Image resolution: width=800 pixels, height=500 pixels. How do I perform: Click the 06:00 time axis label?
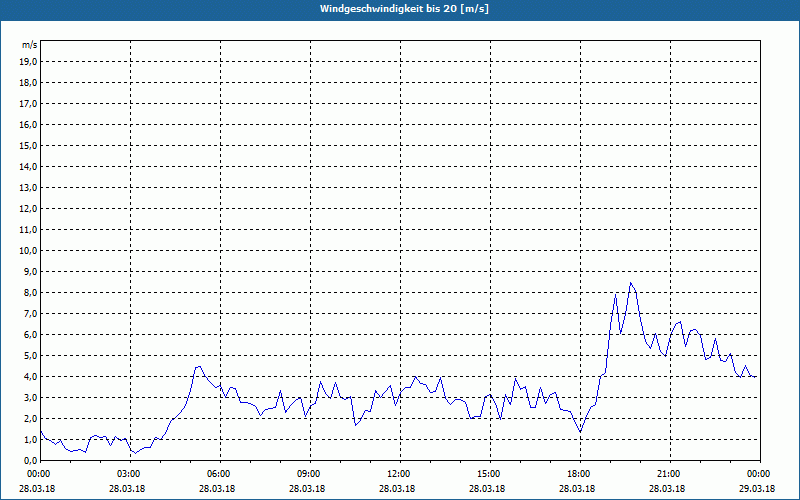pos(220,474)
